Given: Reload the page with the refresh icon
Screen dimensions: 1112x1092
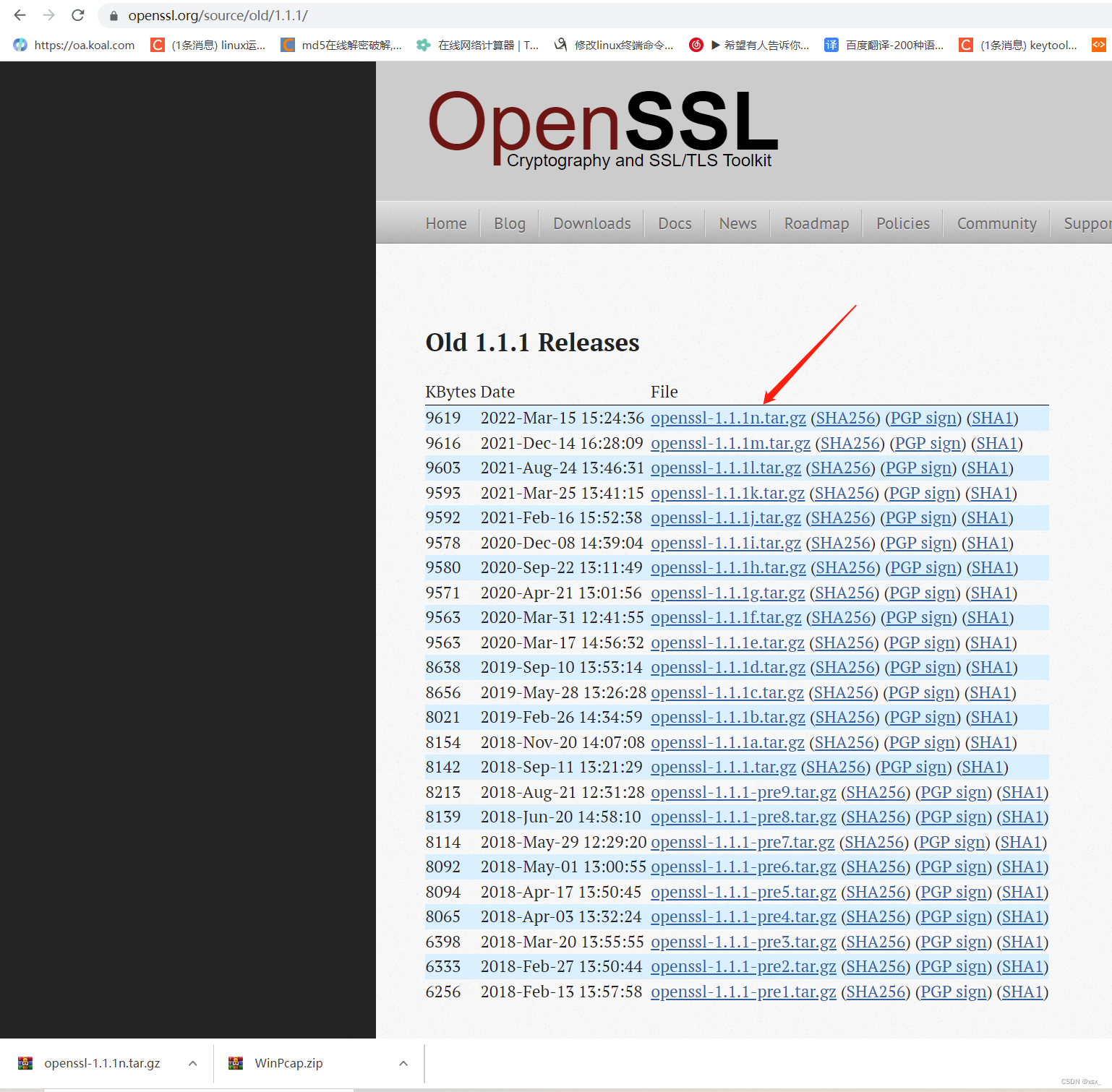Looking at the screenshot, I should pos(77,15).
